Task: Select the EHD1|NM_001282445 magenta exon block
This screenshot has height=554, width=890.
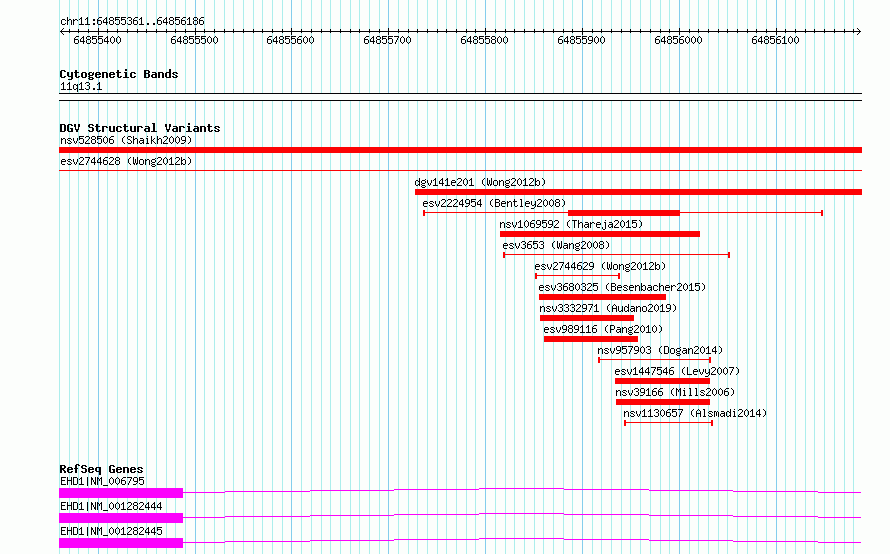Action: click(x=121, y=543)
